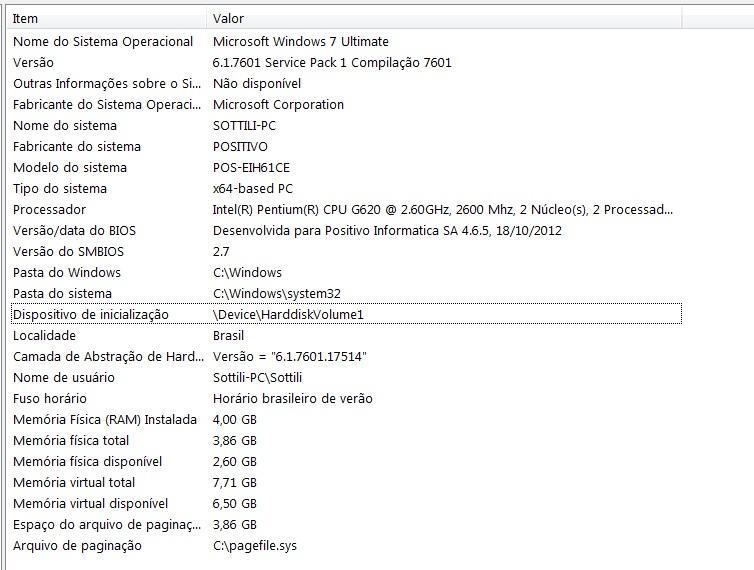Select the Nome do sistema row
This screenshot has width=754, height=570.
(x=346, y=126)
